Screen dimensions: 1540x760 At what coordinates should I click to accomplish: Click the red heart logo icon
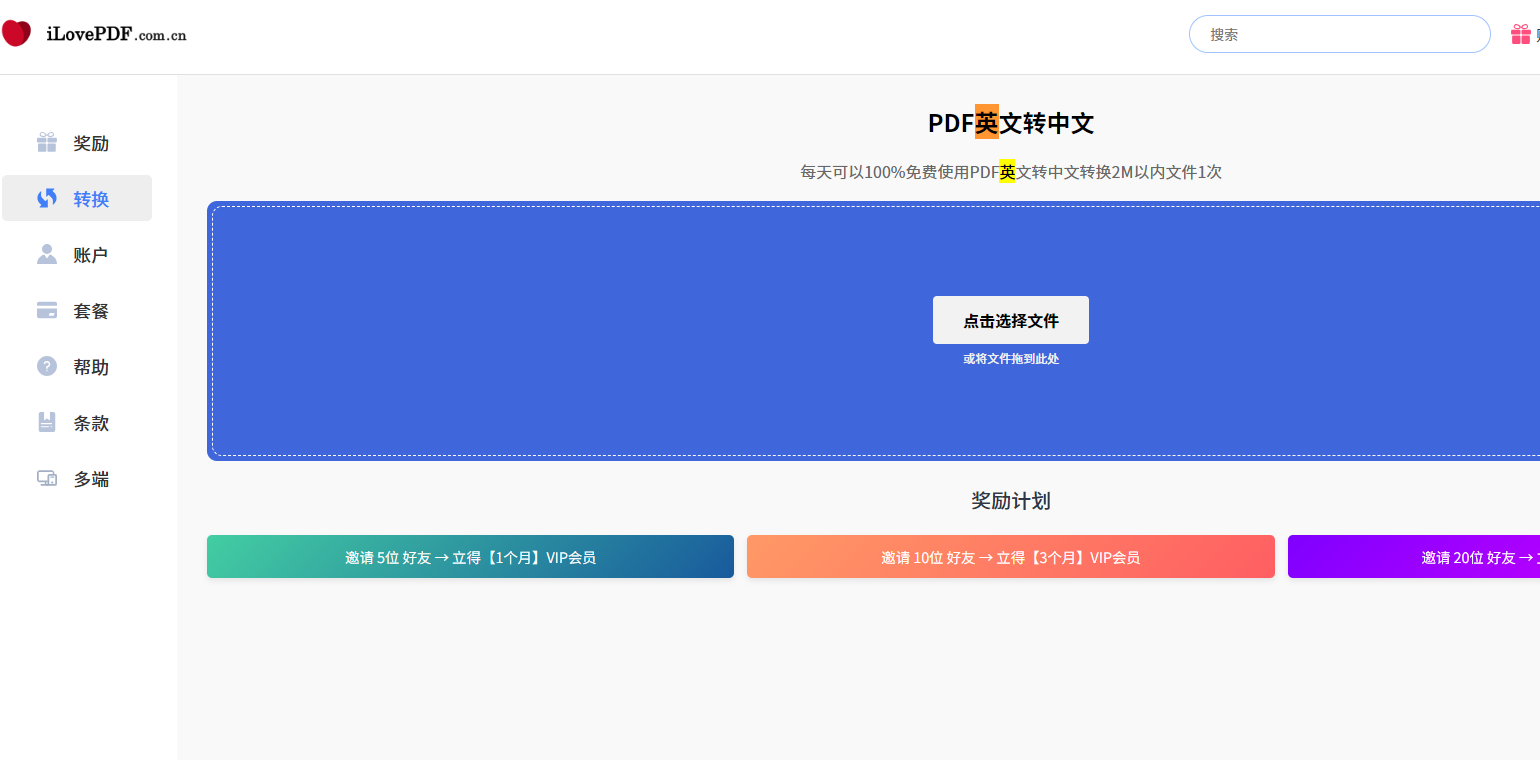pos(16,34)
